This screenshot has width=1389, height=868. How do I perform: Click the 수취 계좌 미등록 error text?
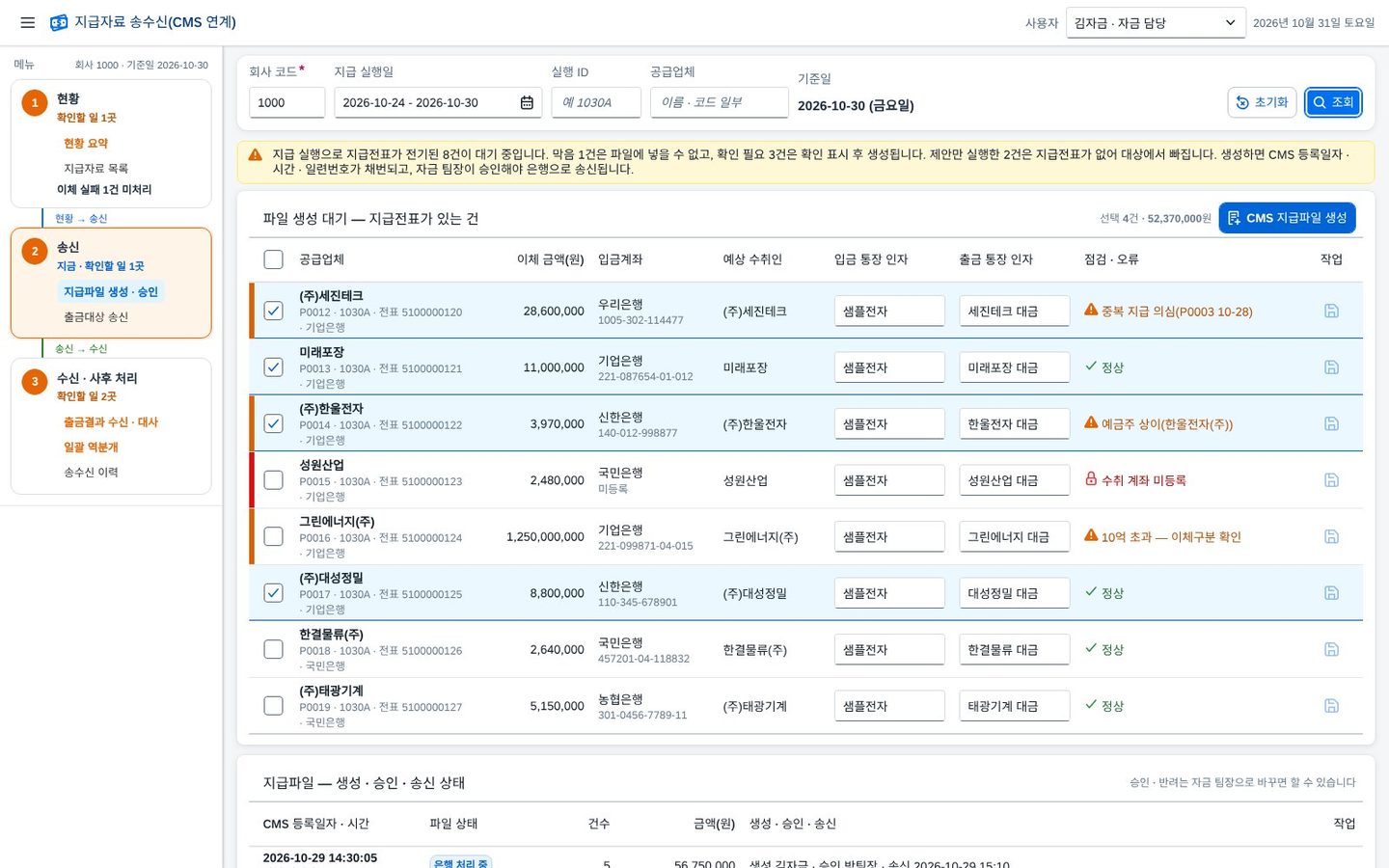click(x=1144, y=480)
